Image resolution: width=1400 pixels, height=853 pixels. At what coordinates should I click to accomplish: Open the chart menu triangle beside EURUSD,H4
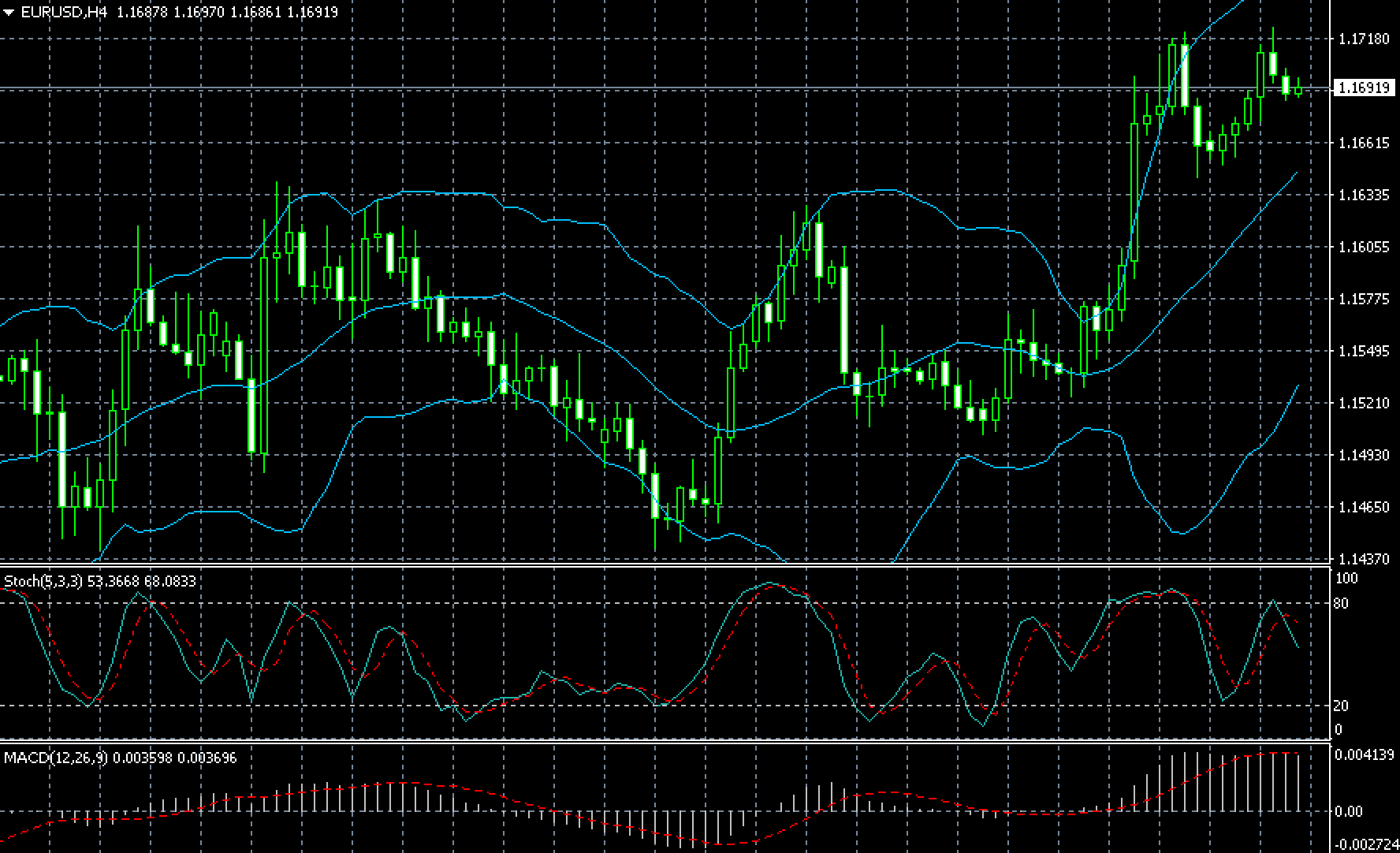pos(9,12)
